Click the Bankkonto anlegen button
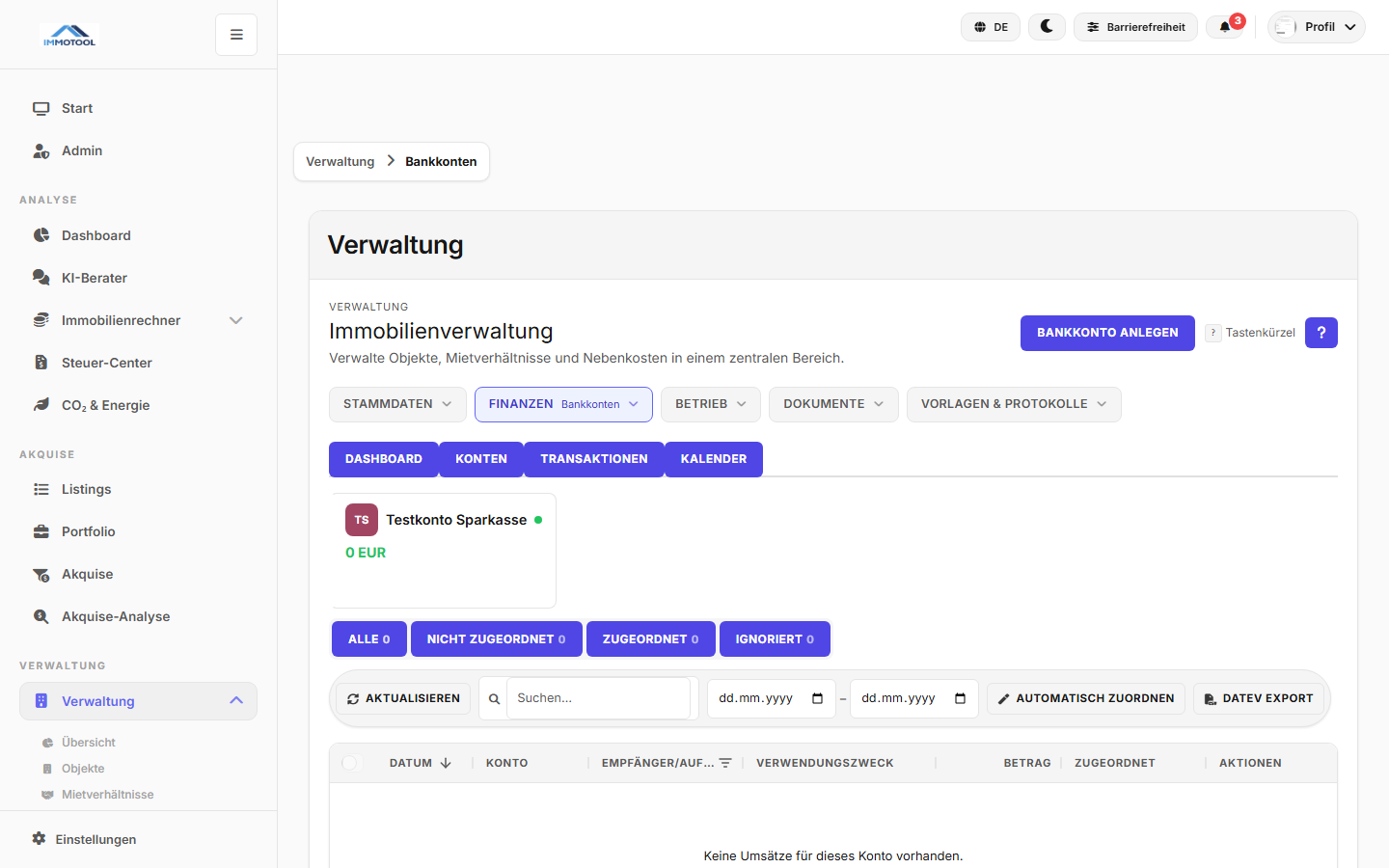 (x=1107, y=333)
